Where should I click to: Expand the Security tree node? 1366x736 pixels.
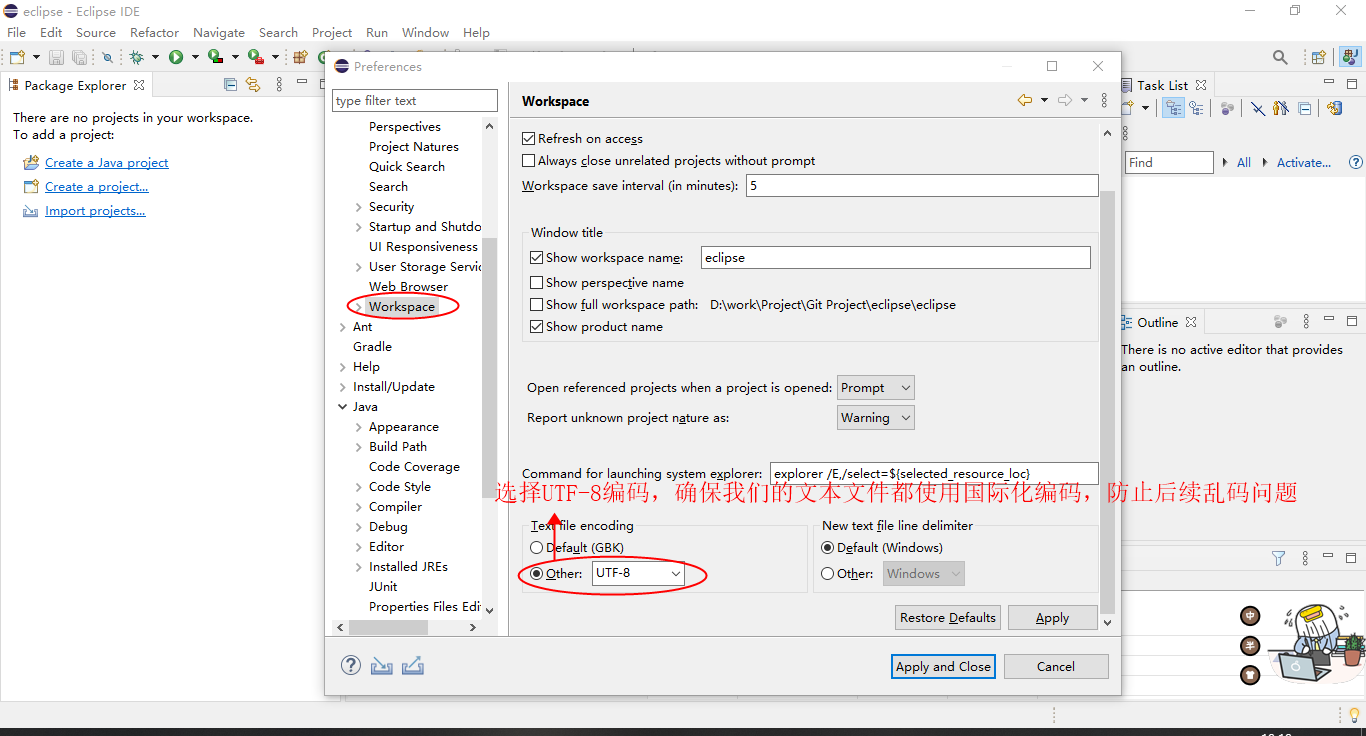tap(359, 207)
